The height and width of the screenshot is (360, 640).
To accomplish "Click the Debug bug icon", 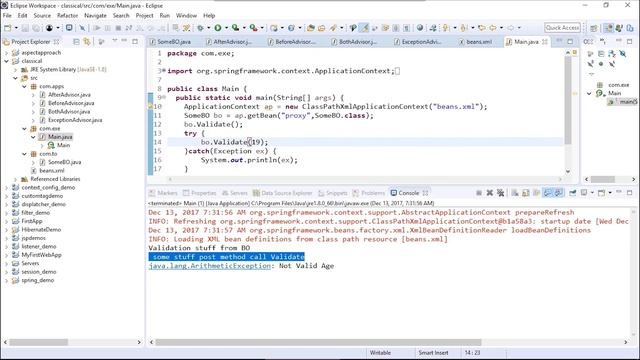I will pos(200,28).
